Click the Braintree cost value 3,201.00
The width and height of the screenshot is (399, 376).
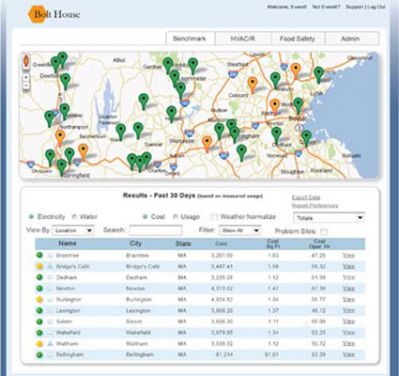(x=222, y=255)
